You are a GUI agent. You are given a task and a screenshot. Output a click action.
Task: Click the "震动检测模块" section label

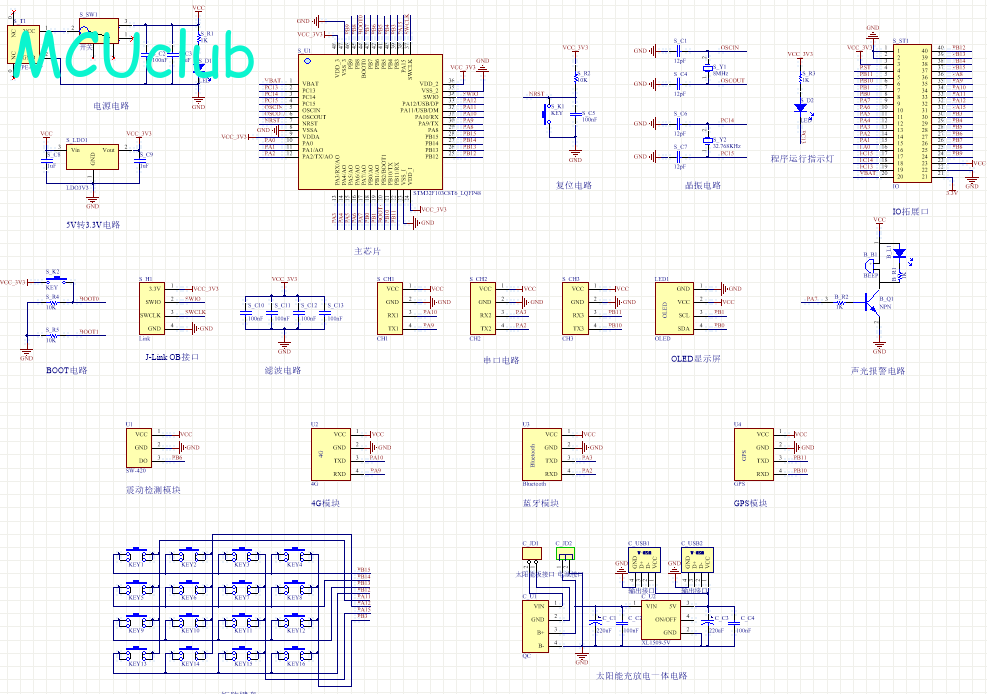click(153, 490)
